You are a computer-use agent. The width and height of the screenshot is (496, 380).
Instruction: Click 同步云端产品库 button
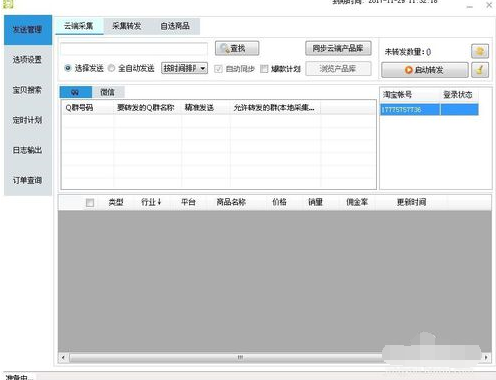[x=338, y=49]
